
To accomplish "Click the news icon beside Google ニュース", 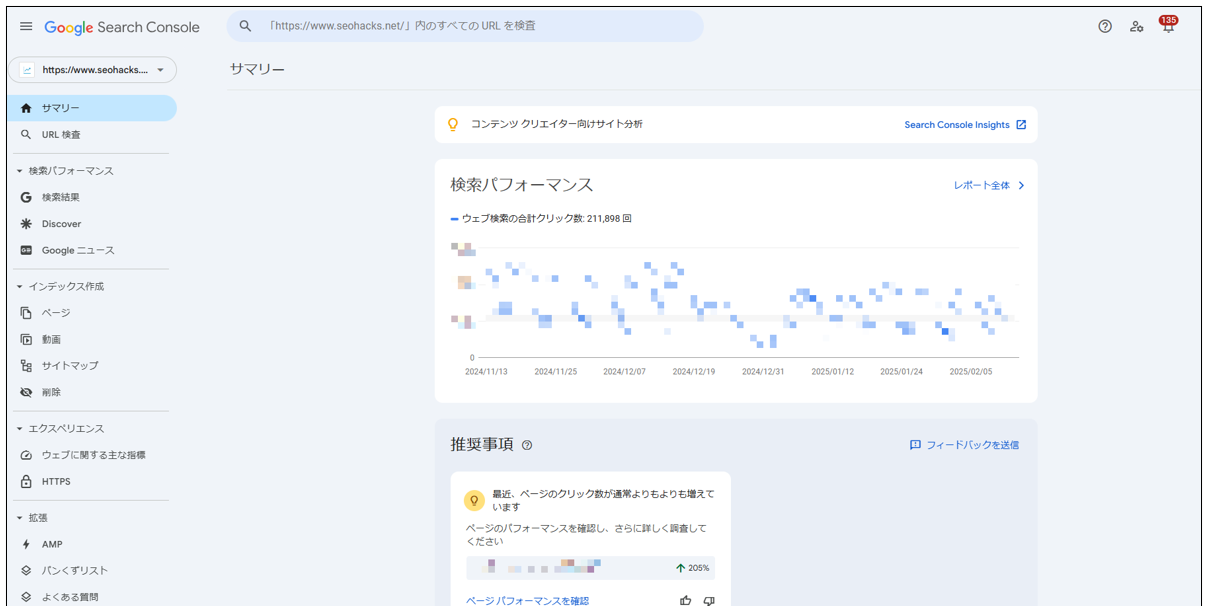I will tap(27, 250).
